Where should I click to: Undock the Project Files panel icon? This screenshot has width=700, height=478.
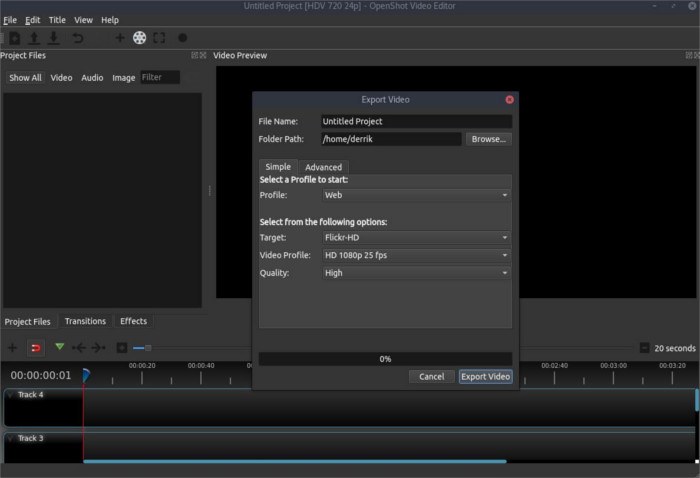pyautogui.click(x=194, y=55)
